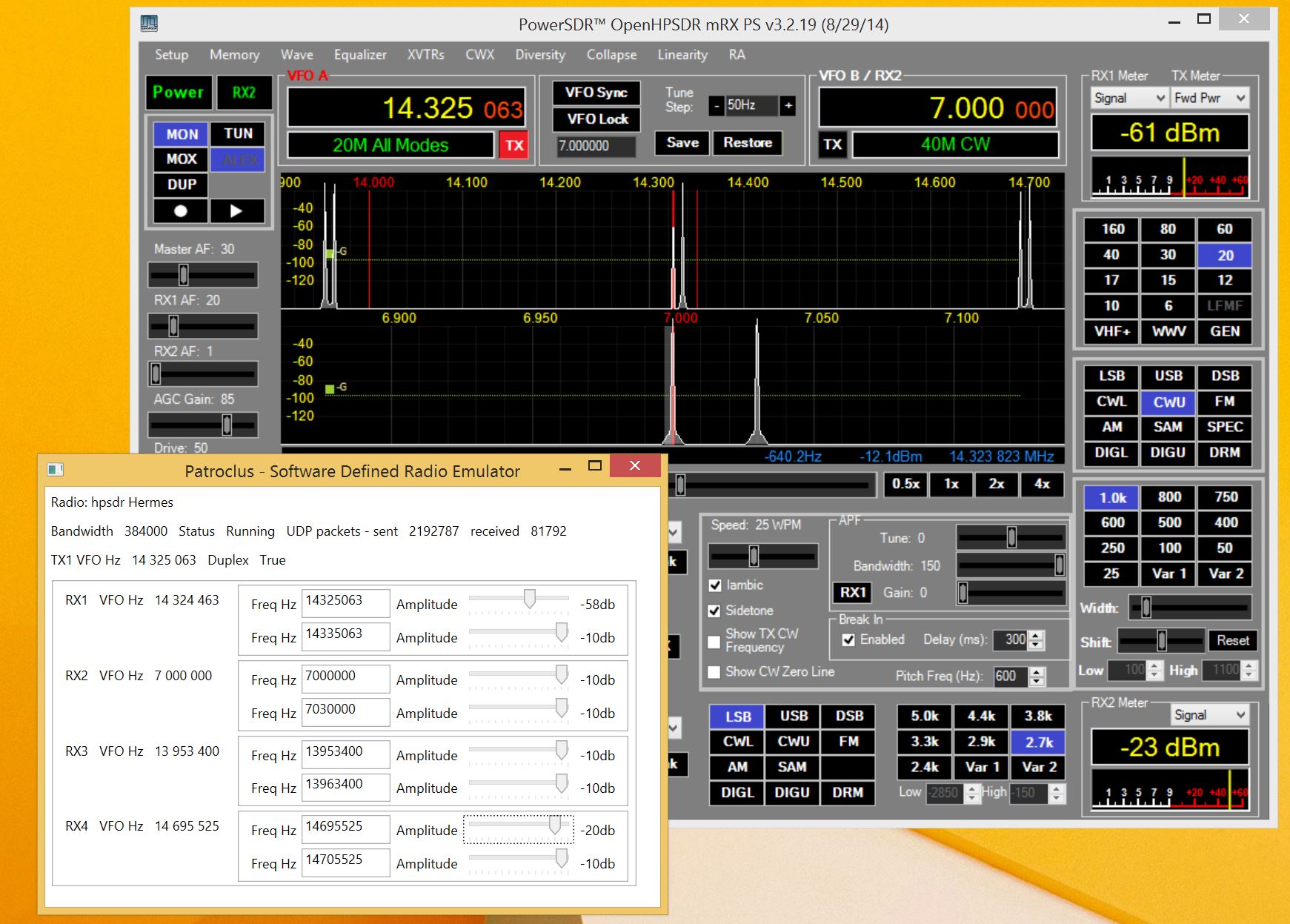Adjust Pitch Freq spinner arrows
The image size is (1290, 924).
pyautogui.click(x=1037, y=677)
